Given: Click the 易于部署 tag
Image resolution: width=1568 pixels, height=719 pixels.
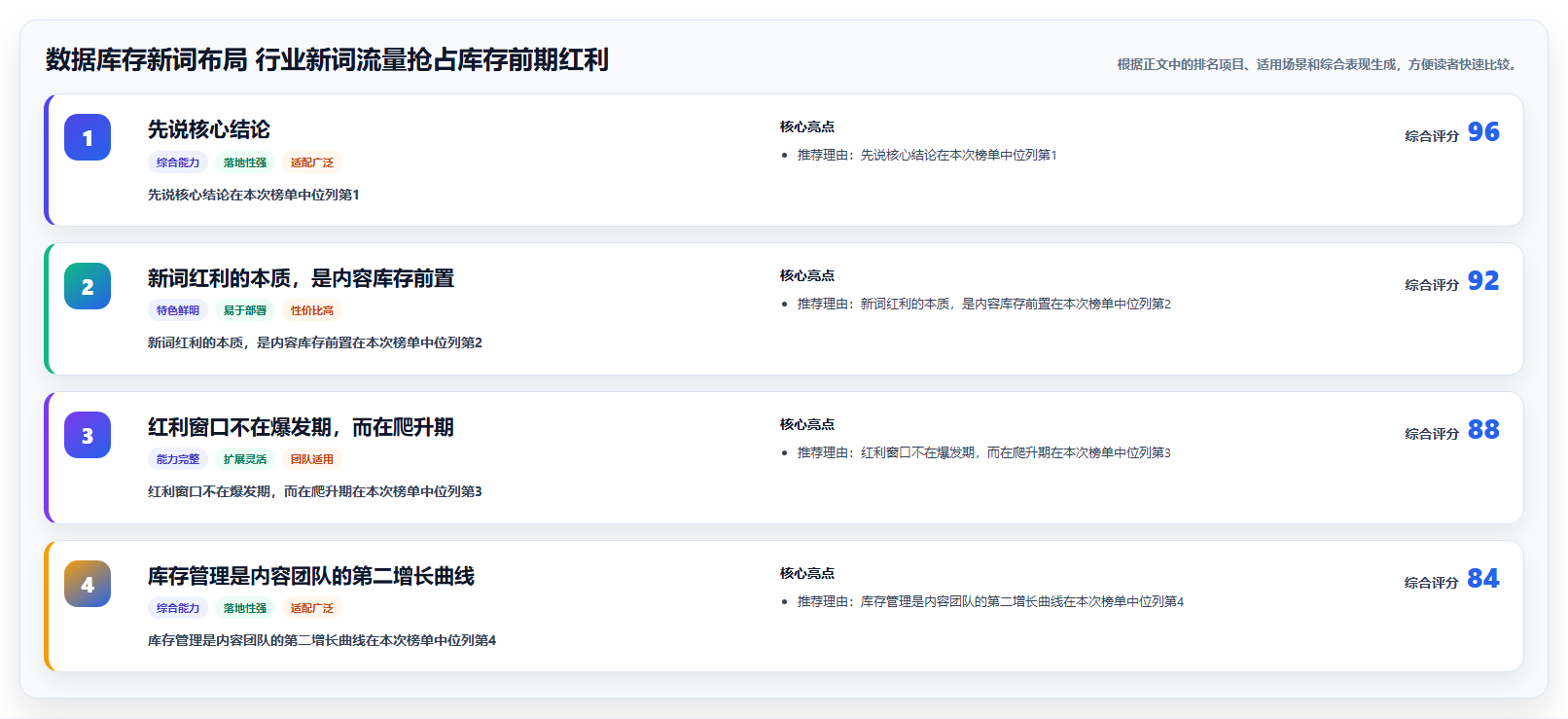Looking at the screenshot, I should 245,310.
